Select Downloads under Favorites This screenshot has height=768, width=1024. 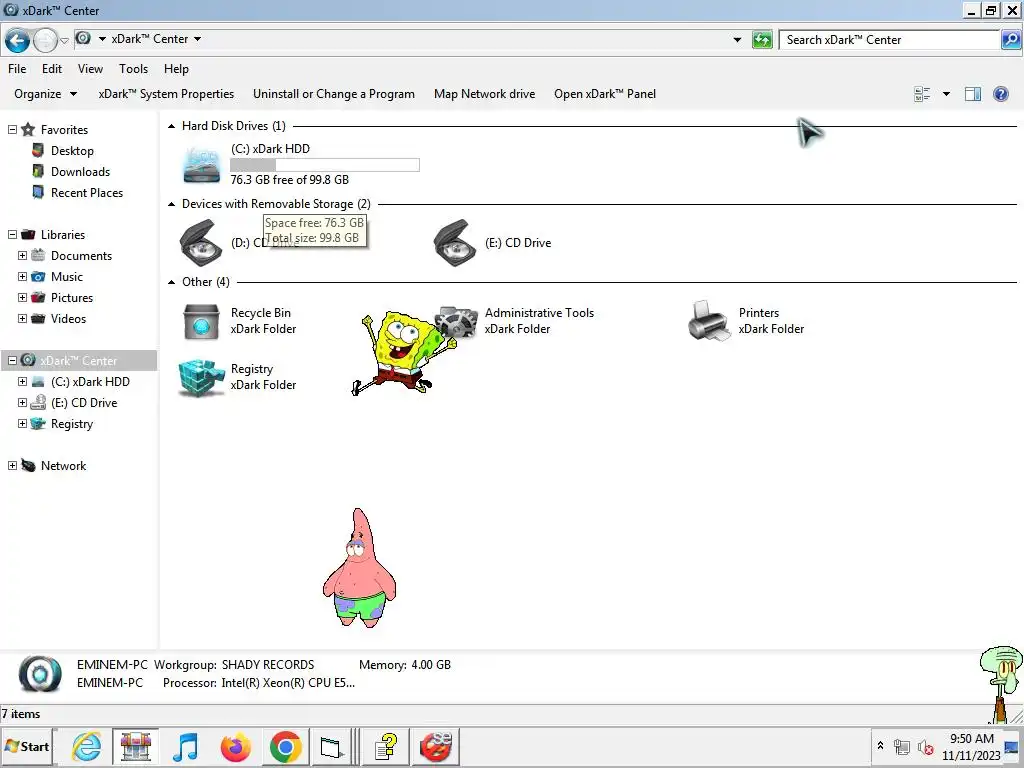click(80, 172)
